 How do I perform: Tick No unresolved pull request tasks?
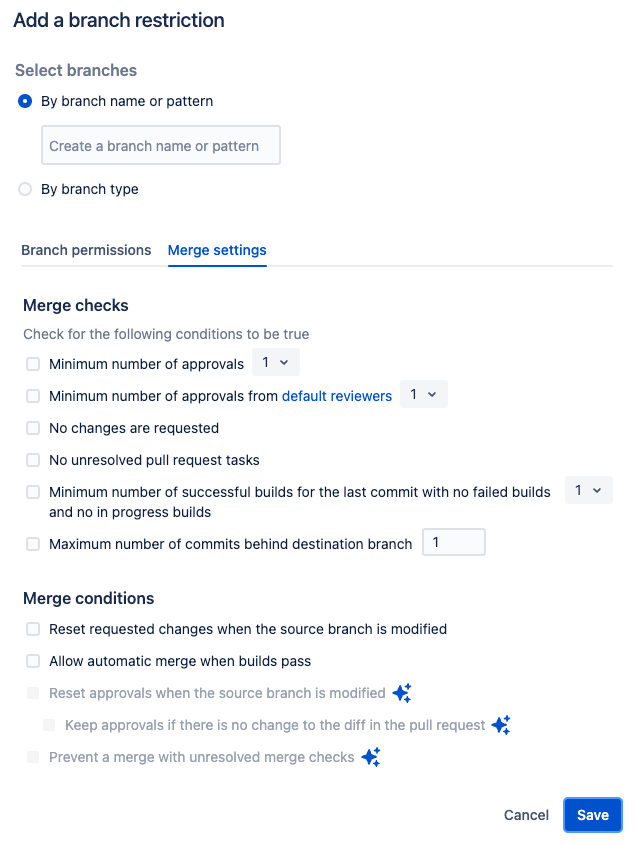click(33, 460)
